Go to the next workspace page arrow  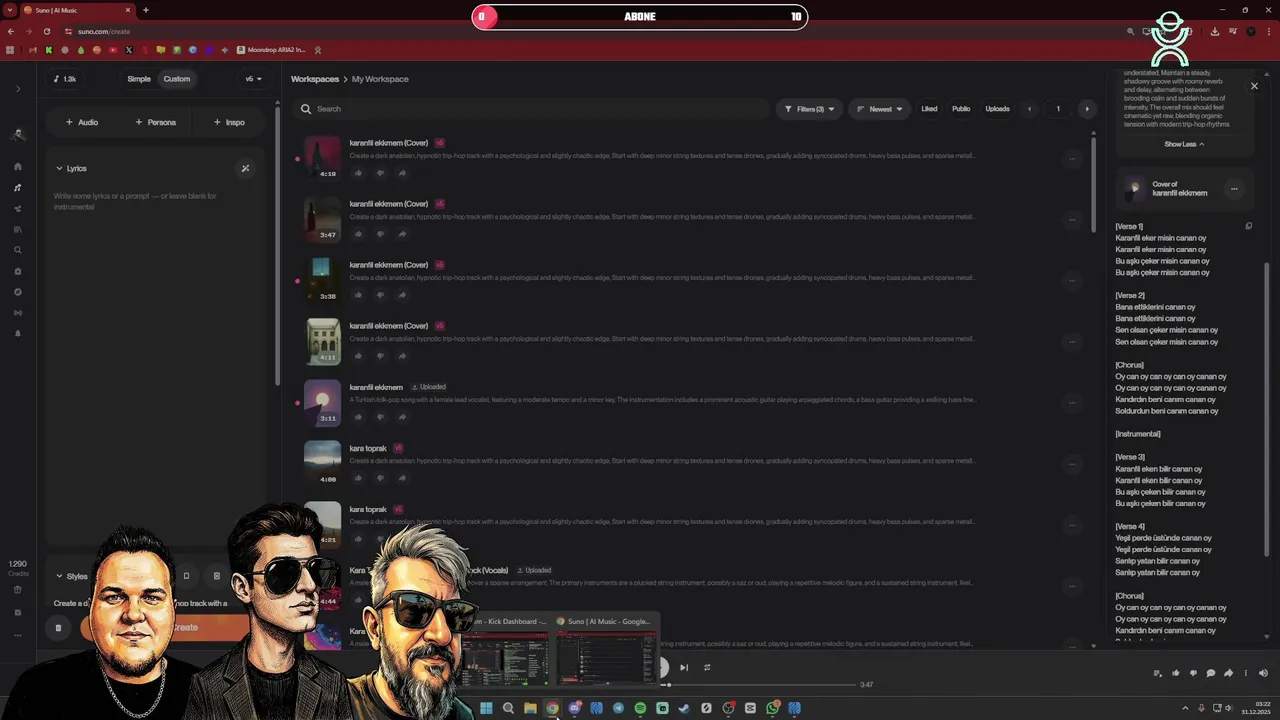tap(1087, 109)
